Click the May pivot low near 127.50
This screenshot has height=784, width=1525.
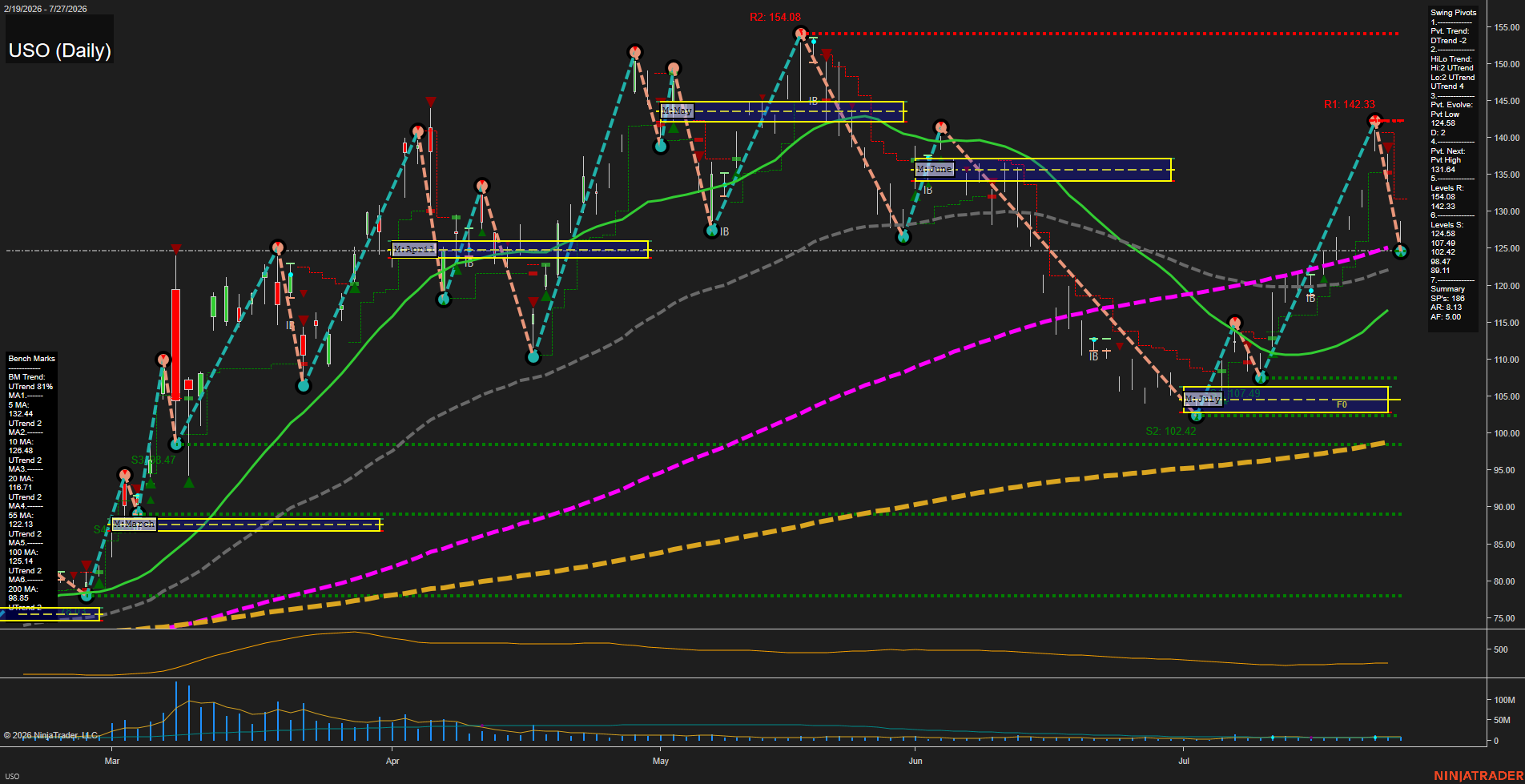click(712, 231)
